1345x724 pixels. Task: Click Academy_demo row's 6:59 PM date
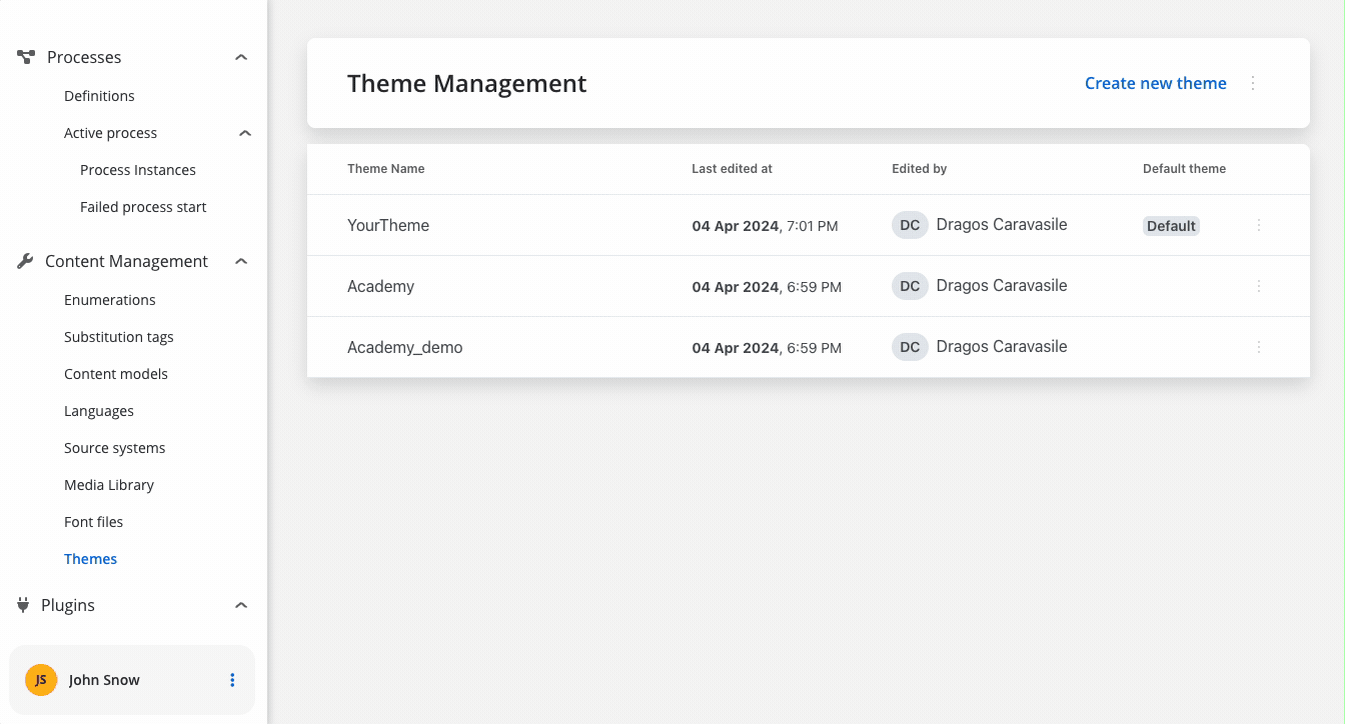[x=767, y=348]
